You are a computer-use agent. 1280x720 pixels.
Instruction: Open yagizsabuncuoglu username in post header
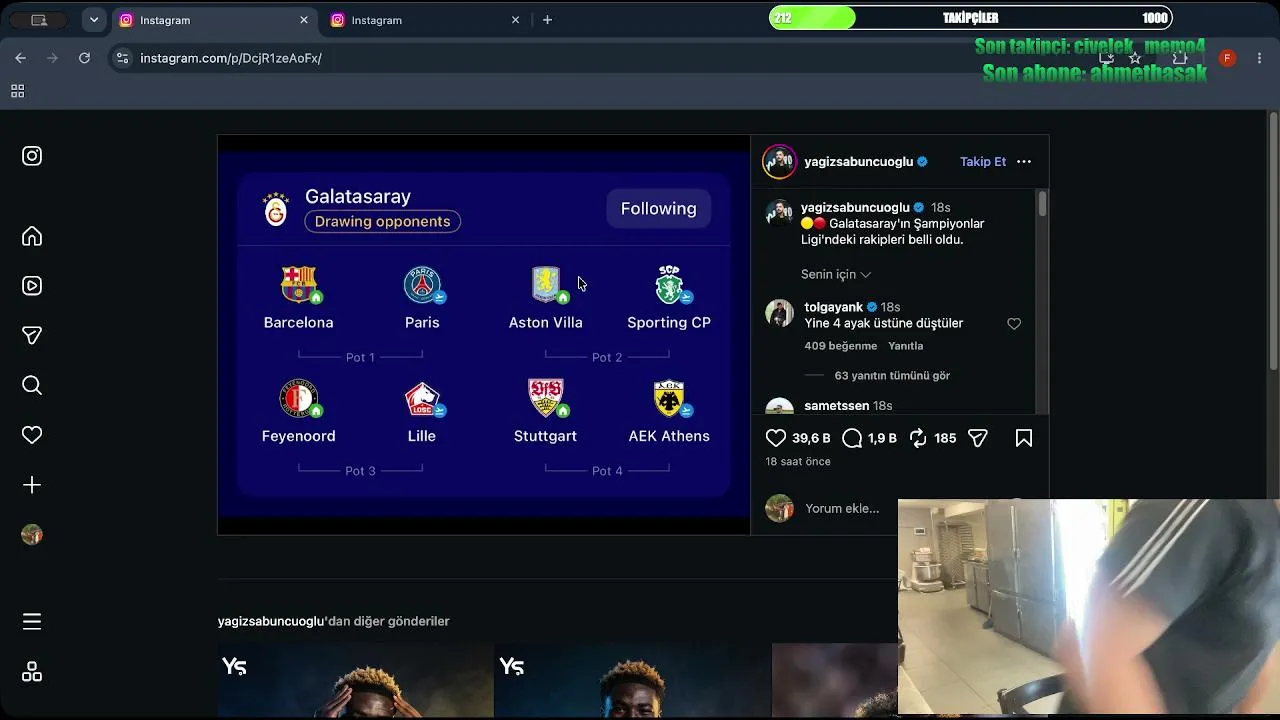point(858,162)
